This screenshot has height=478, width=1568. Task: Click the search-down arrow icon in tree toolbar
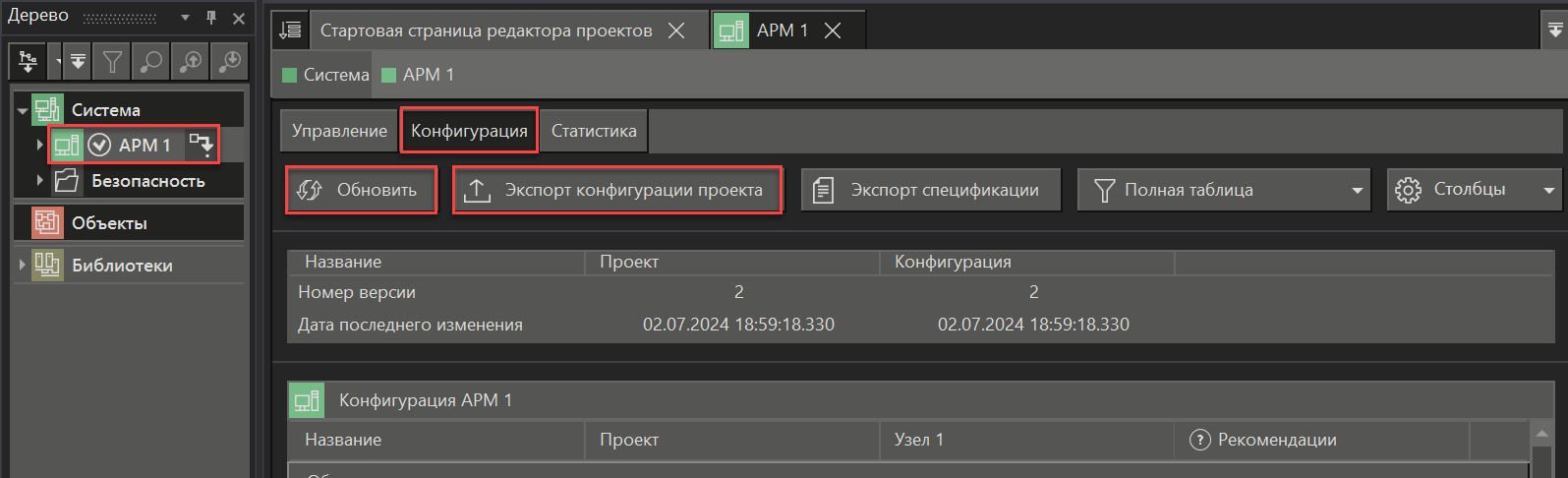(x=230, y=63)
